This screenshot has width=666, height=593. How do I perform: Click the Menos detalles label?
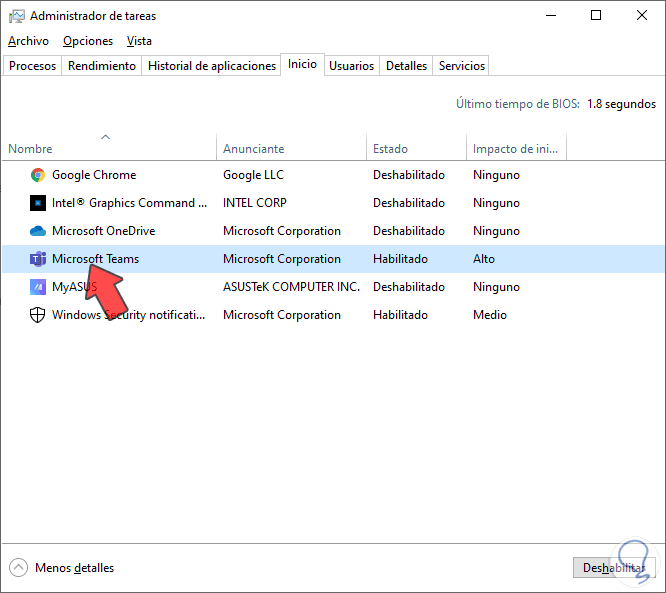[x=74, y=568]
